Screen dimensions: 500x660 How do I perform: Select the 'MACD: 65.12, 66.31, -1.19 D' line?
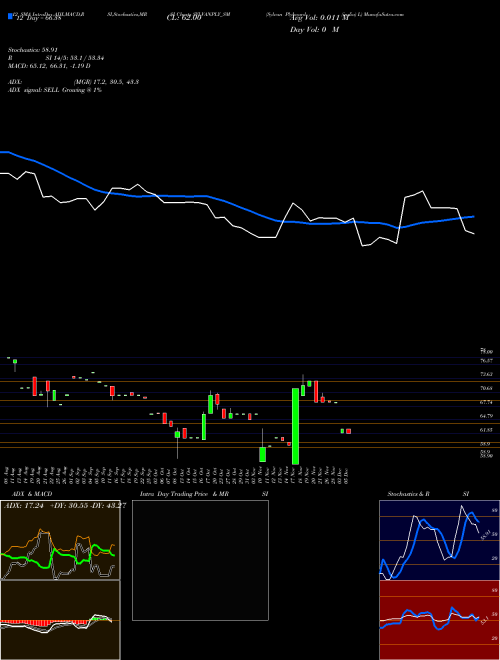49,66
